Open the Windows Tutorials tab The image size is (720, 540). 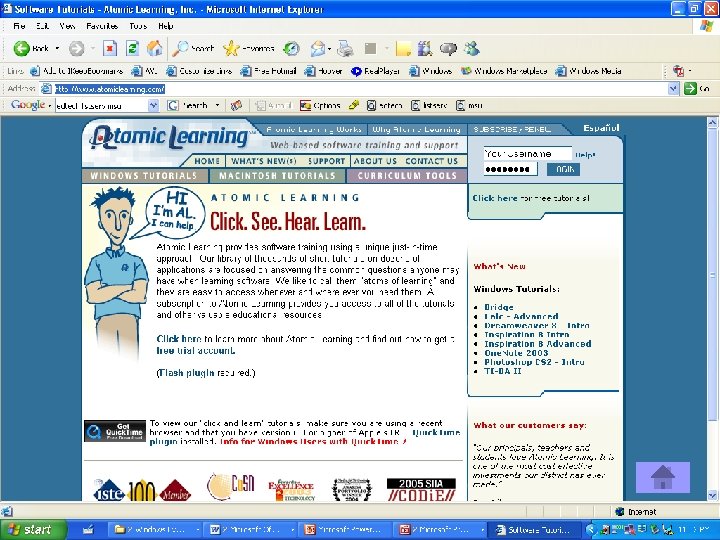[x=144, y=176]
